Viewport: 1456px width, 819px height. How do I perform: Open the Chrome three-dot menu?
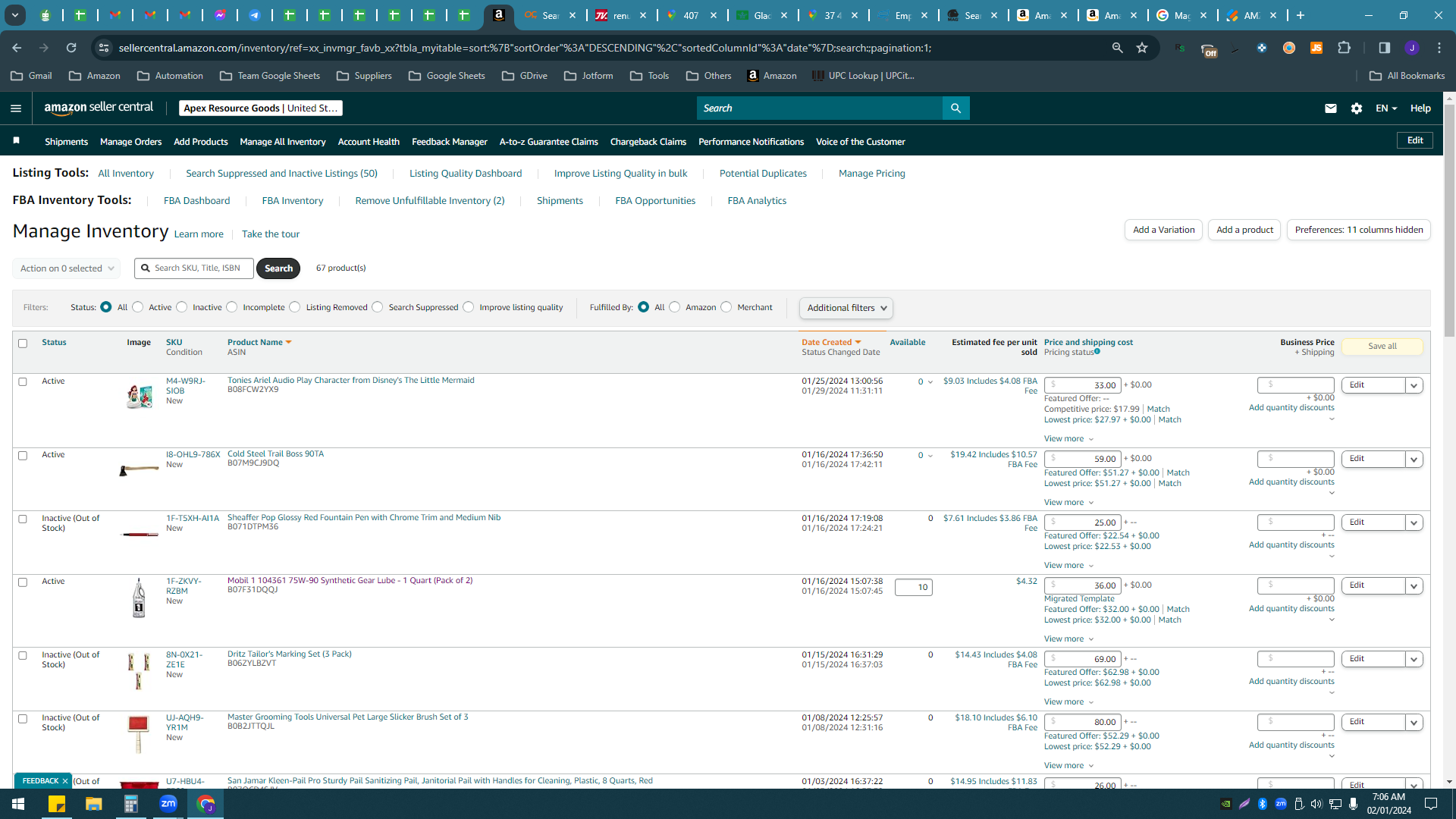coord(1439,48)
